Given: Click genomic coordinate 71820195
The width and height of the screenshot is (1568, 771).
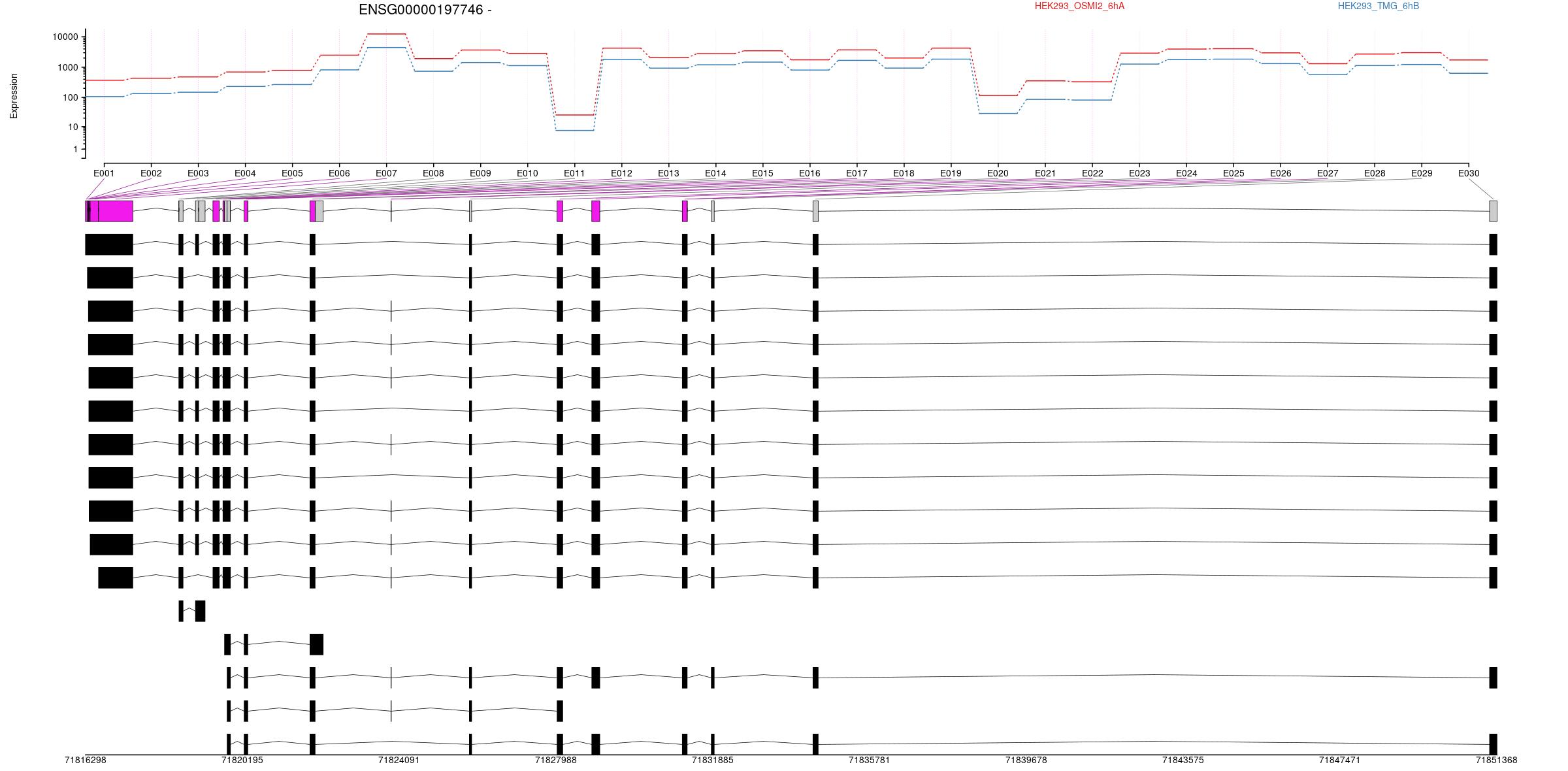Looking at the screenshot, I should click(242, 760).
